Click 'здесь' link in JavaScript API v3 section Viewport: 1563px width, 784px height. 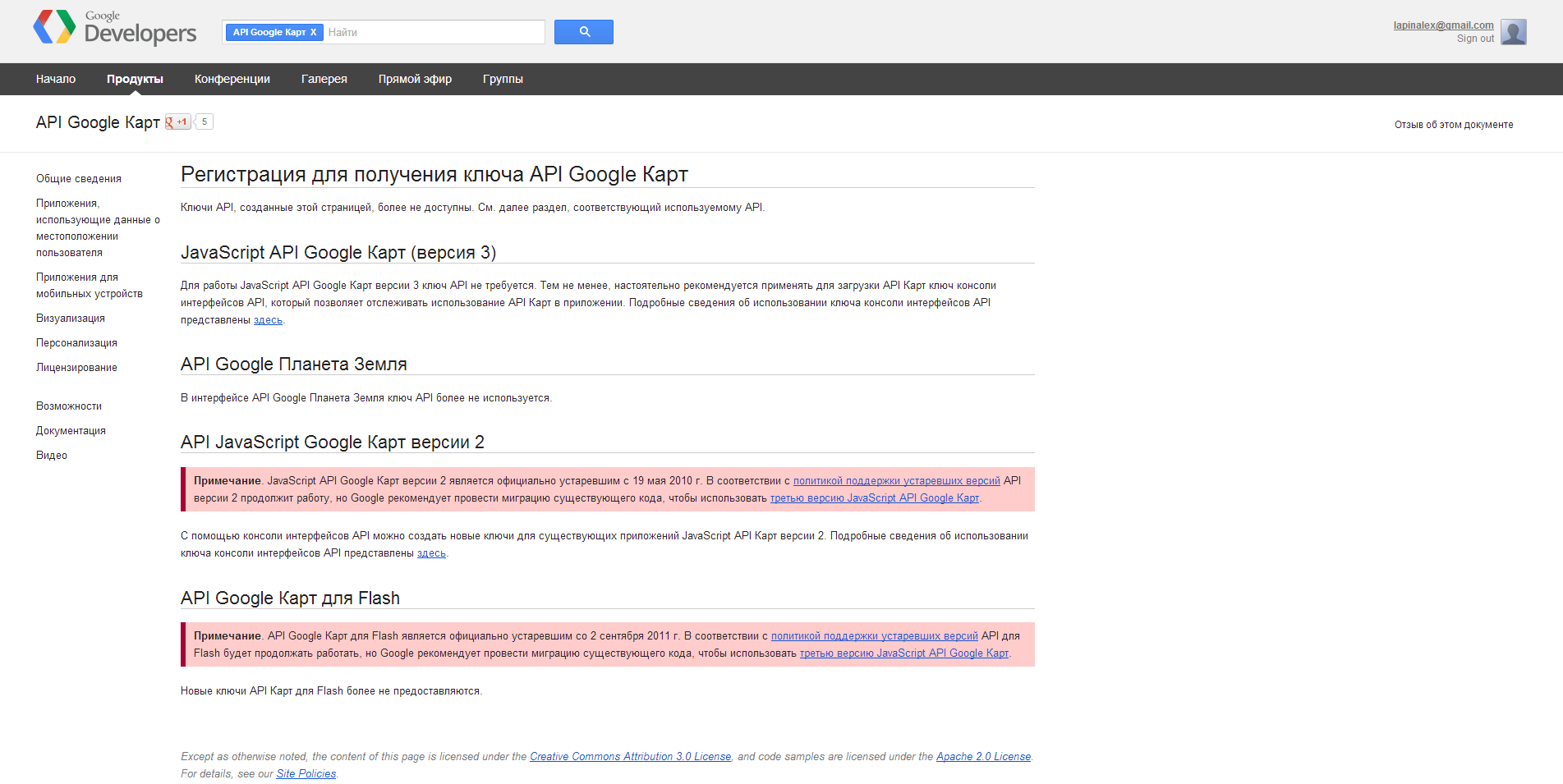pos(268,320)
